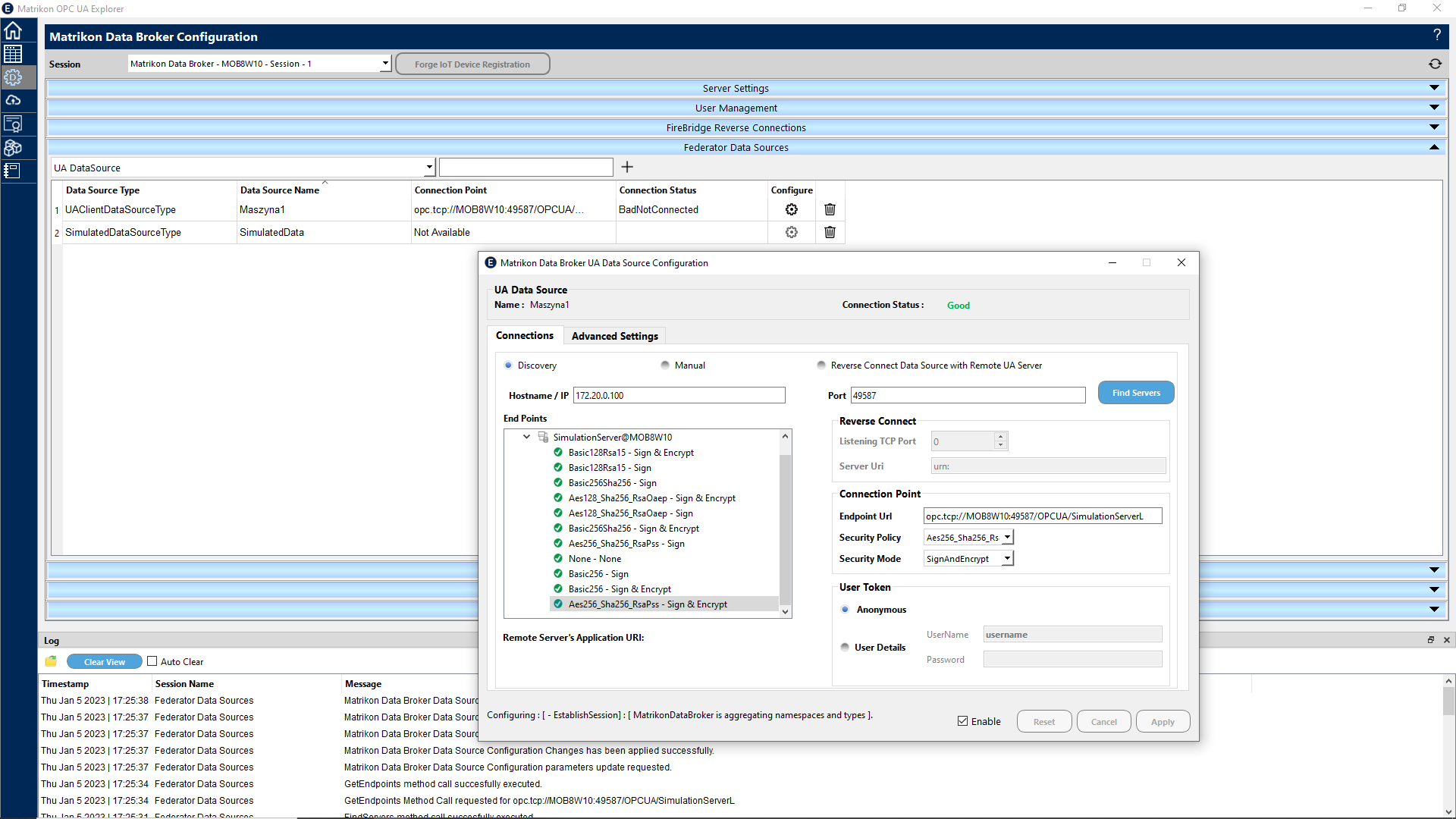Configure SimulatedData source gear icon
This screenshot has width=1456, height=819.
[x=792, y=232]
